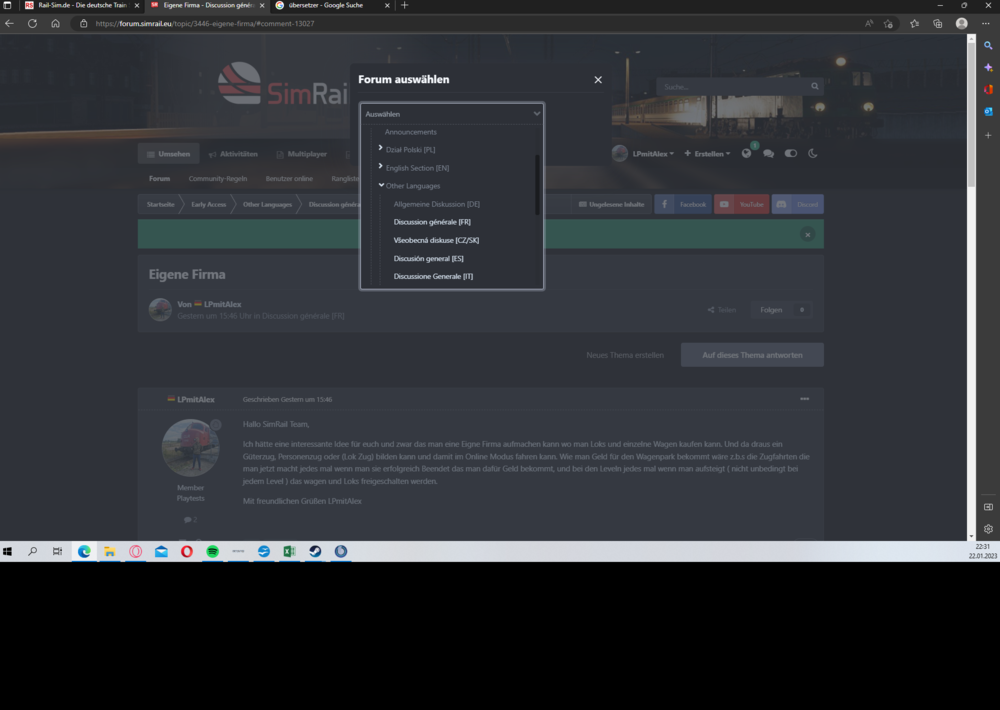
Task: Open a new browser tab
Action: (404, 5)
